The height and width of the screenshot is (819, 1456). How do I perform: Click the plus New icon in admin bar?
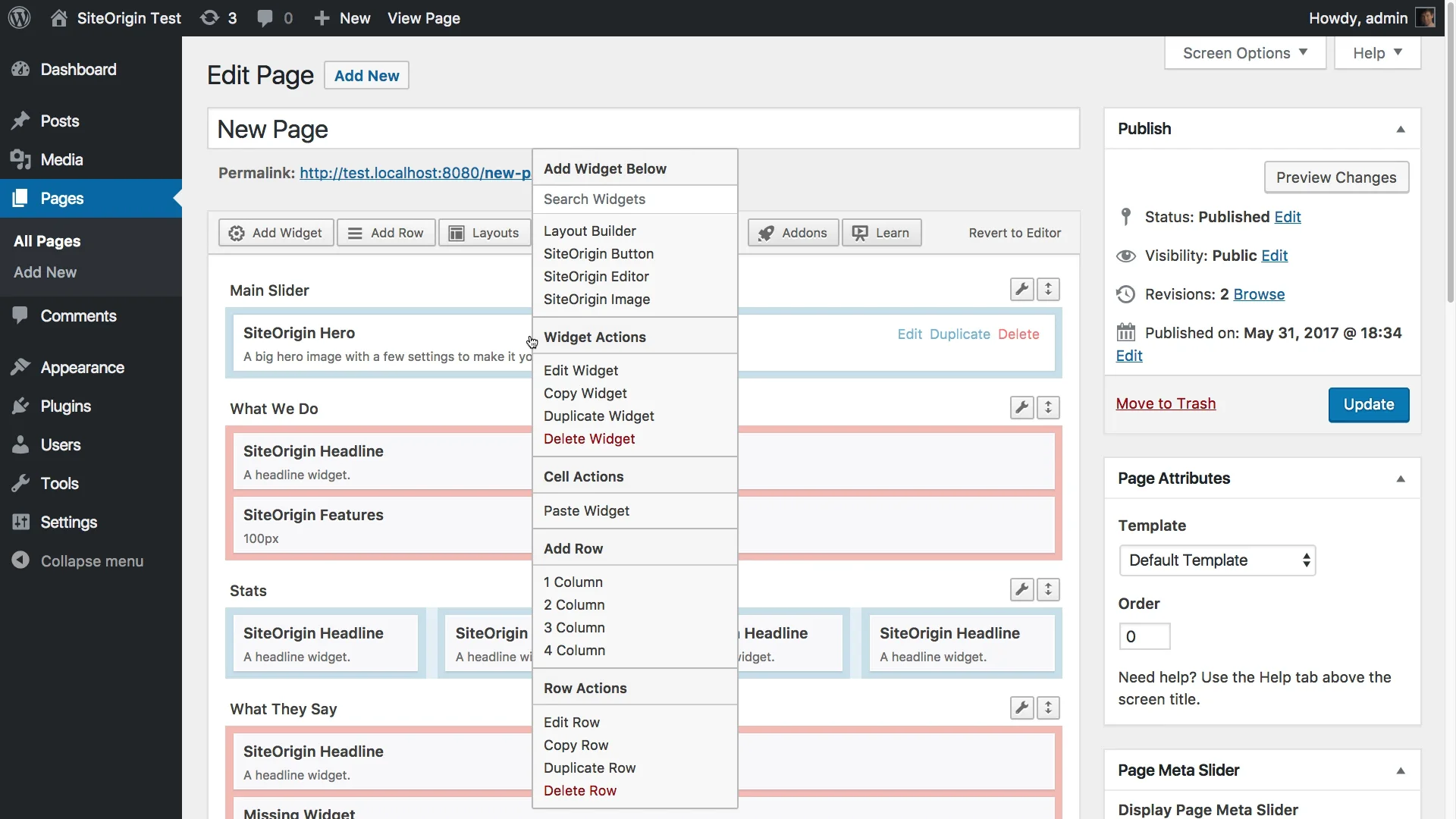pos(322,18)
